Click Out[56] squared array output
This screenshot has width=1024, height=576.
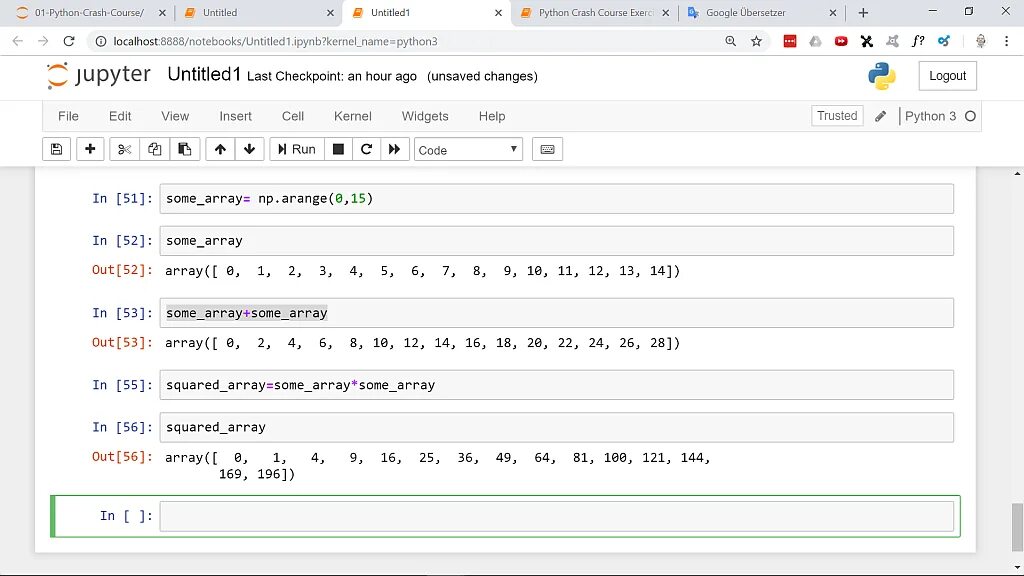438,466
